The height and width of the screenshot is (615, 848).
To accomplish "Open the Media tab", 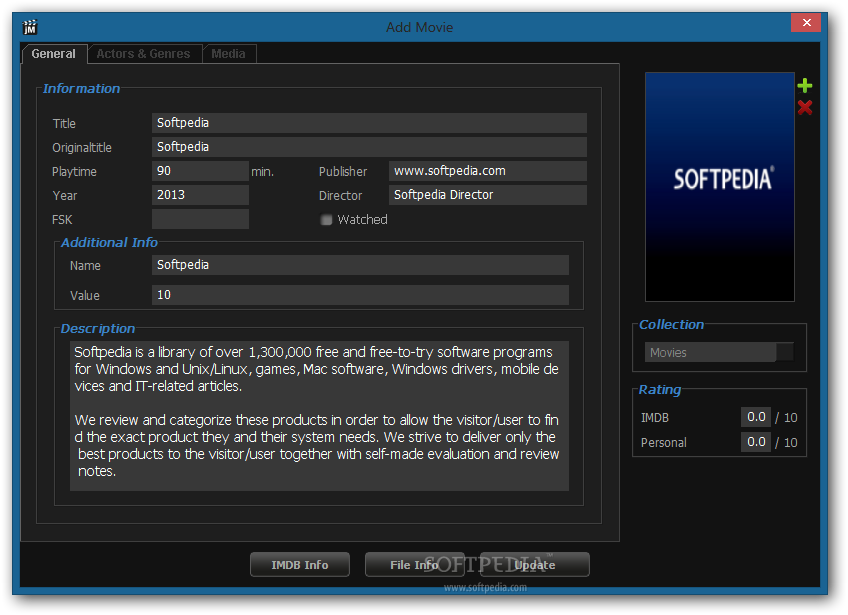I will point(228,54).
